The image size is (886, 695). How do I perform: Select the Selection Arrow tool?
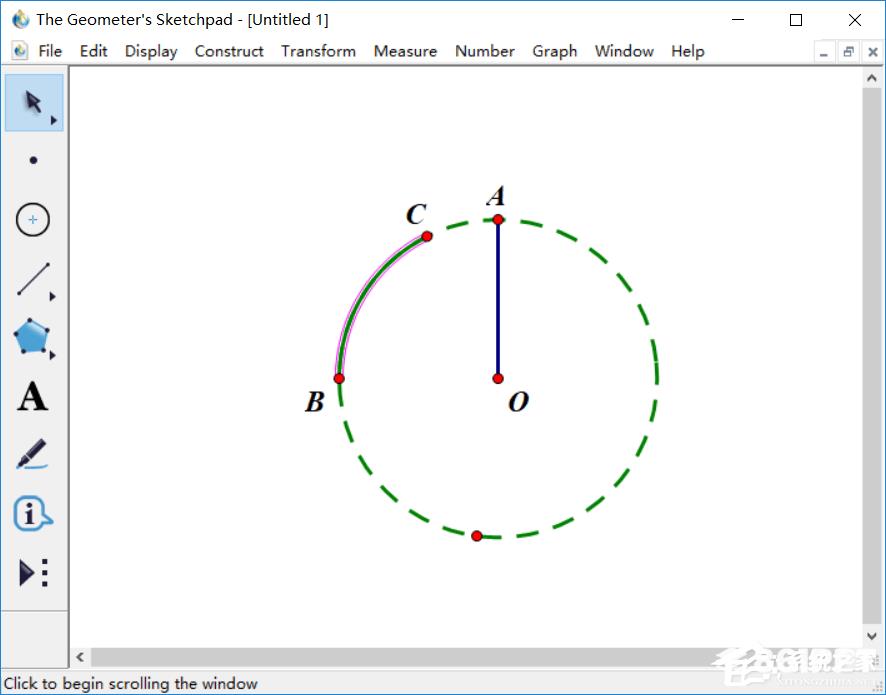pyautogui.click(x=33, y=102)
